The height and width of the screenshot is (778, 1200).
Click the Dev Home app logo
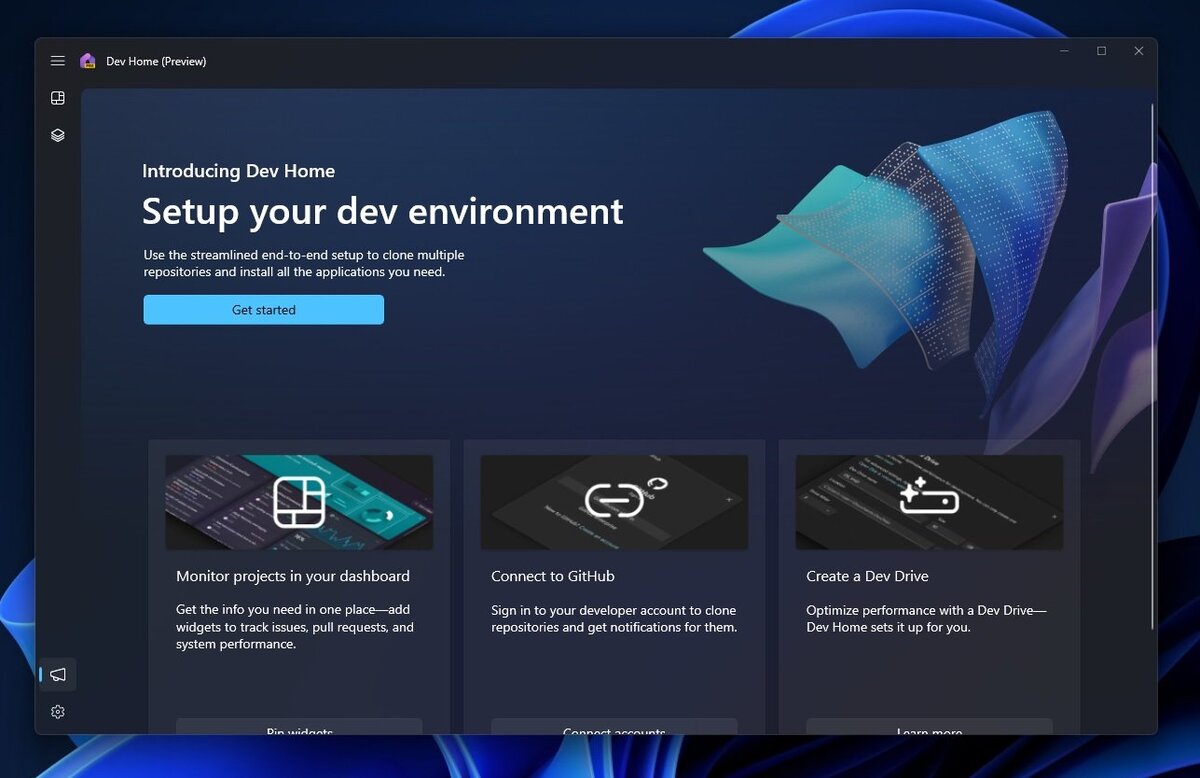pos(88,61)
